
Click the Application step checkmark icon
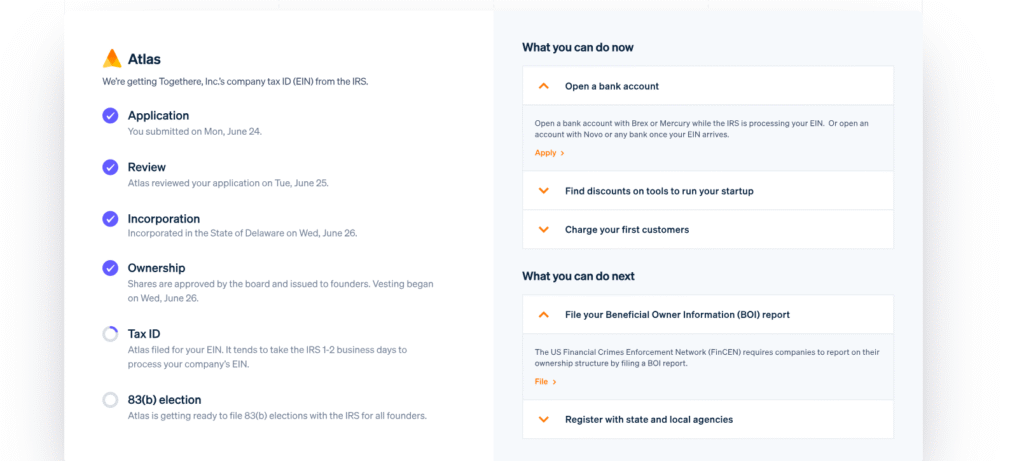(111, 116)
